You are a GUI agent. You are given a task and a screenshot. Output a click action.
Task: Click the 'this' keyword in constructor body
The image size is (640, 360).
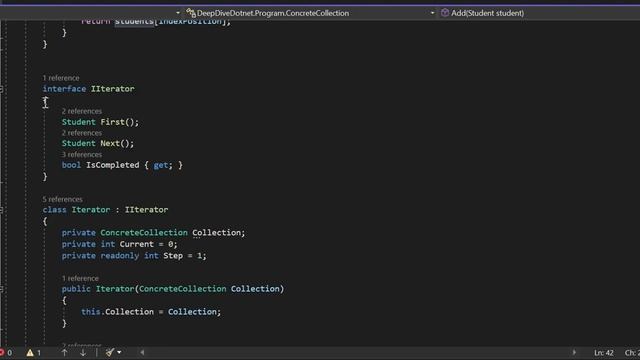[x=91, y=312]
